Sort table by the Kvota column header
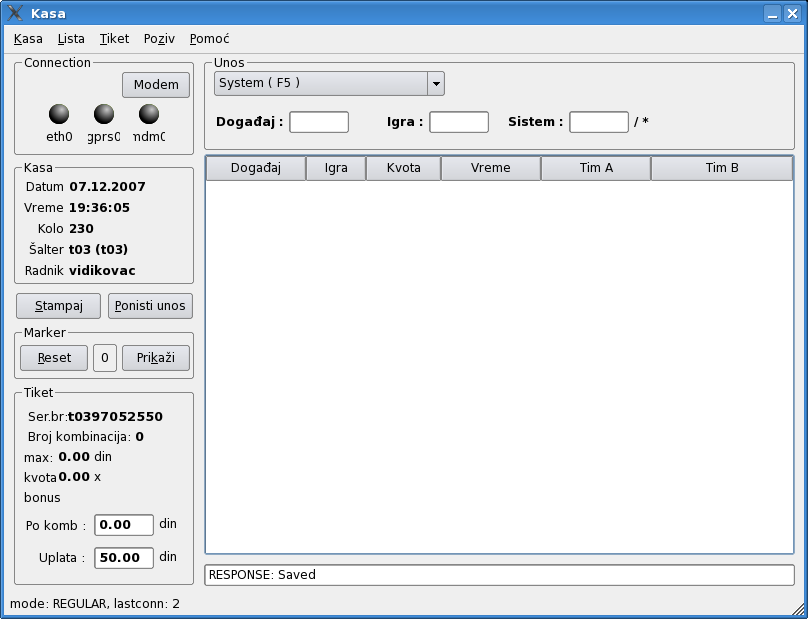Screen dimensions: 808x619 coord(403,168)
